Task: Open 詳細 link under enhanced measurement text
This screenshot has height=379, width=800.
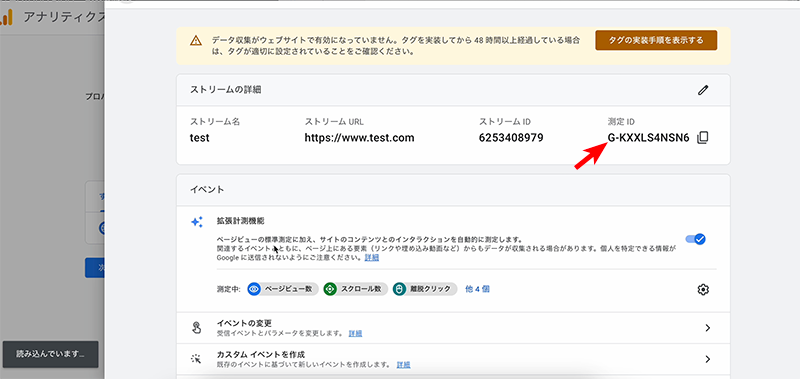Action: [x=371, y=258]
